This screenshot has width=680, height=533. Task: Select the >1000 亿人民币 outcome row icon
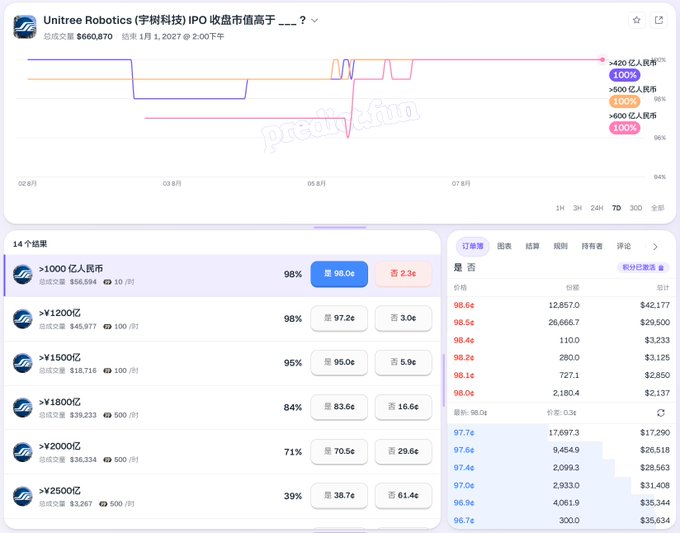(x=23, y=275)
